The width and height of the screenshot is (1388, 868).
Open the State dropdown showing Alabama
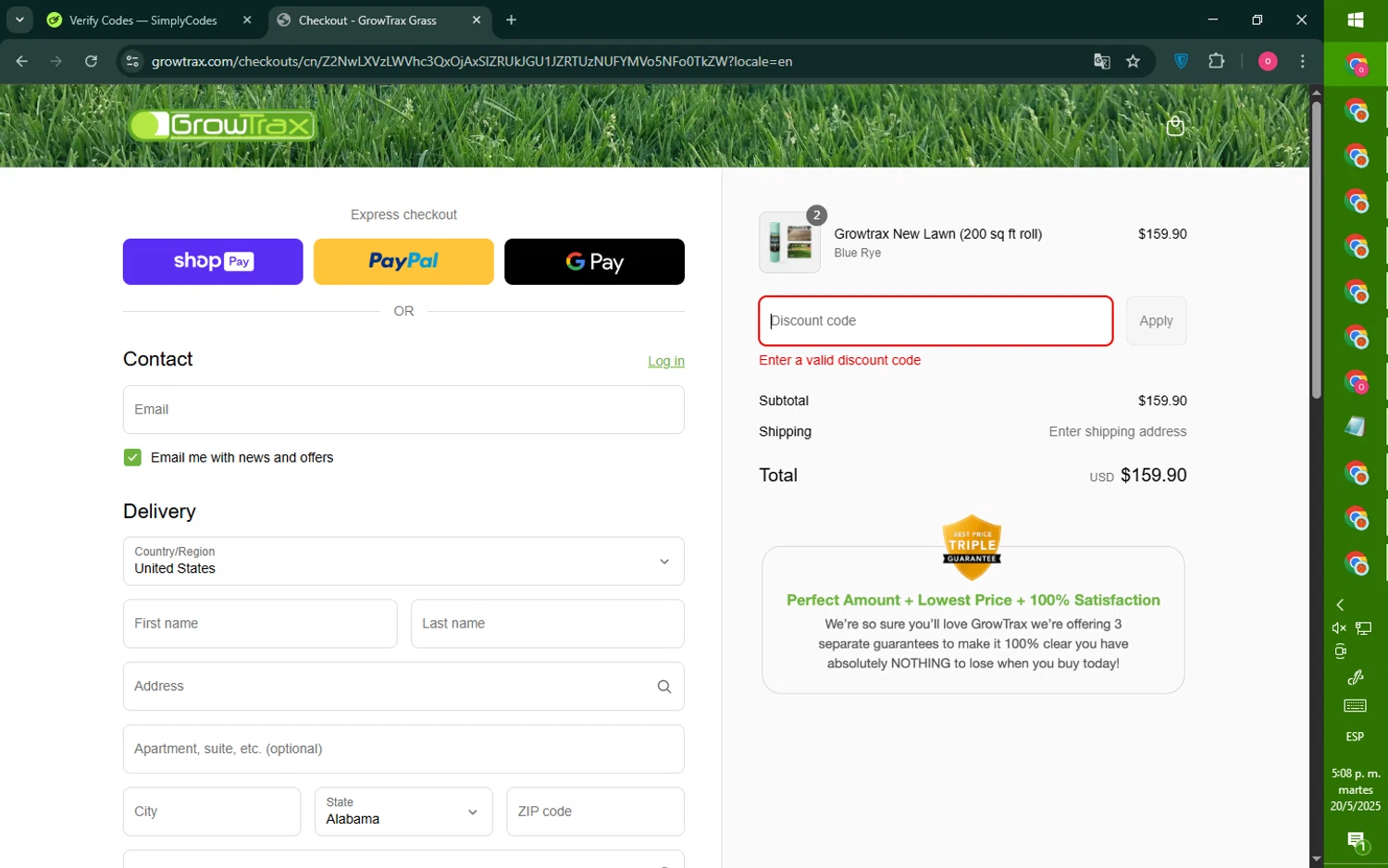(x=403, y=812)
